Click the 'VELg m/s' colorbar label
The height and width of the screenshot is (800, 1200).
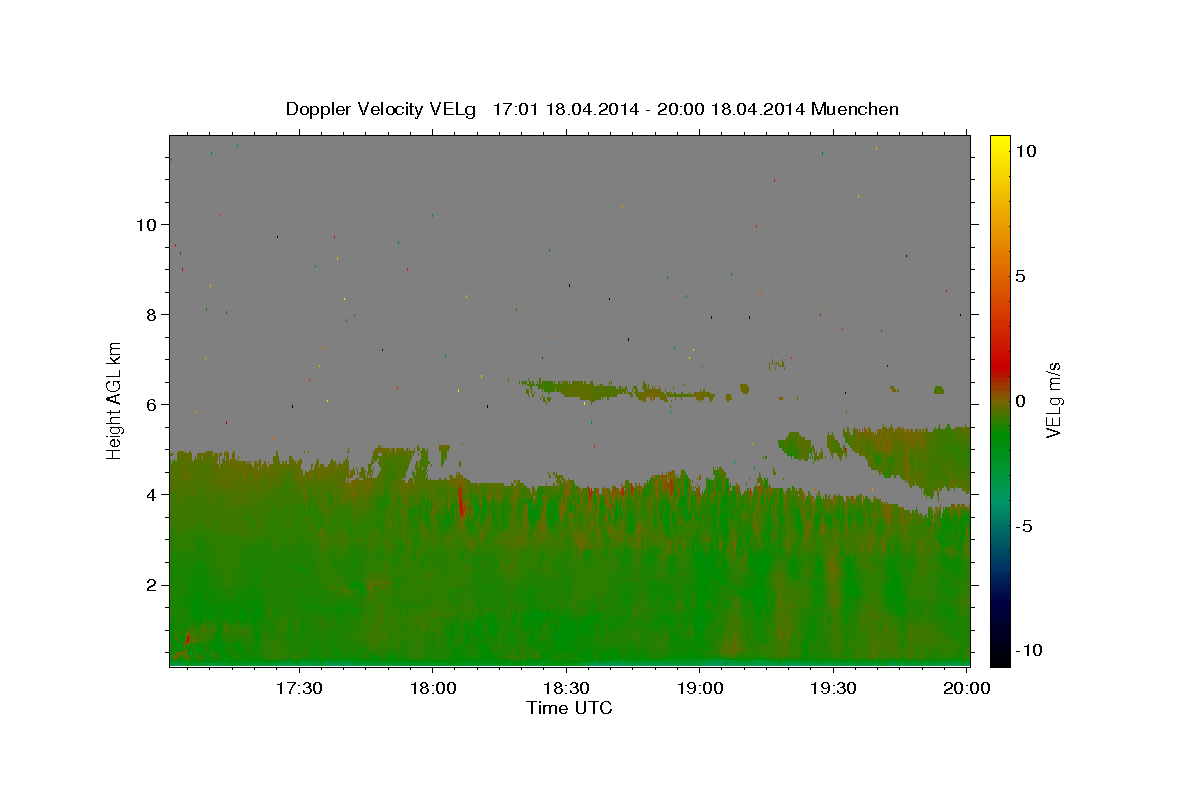[x=1053, y=400]
